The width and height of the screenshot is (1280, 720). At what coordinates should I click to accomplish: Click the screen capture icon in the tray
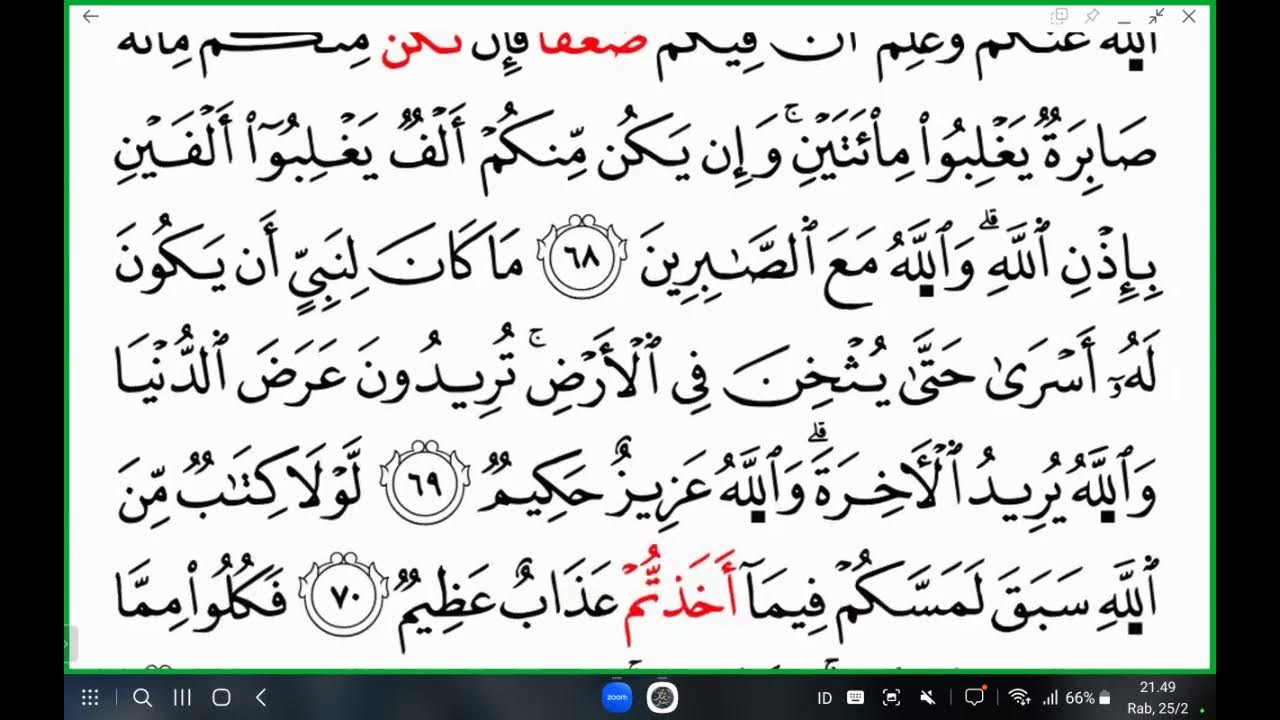892,698
